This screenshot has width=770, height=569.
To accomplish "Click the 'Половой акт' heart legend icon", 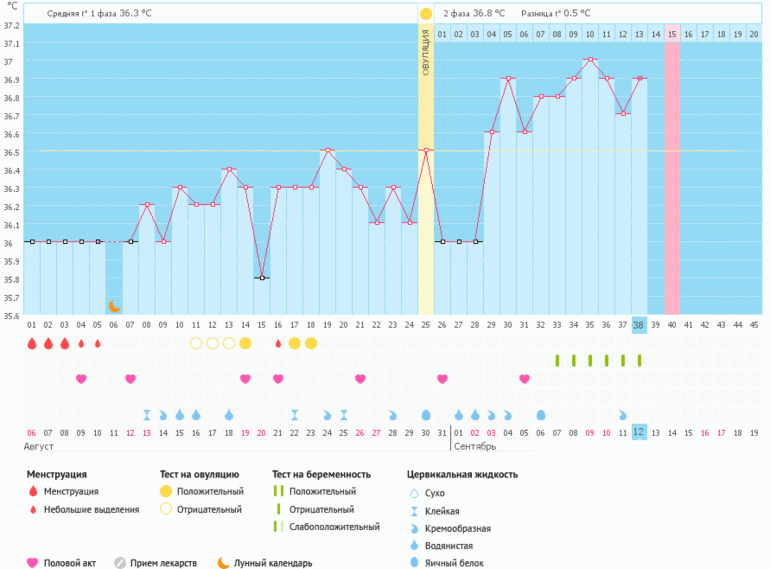I will (x=33, y=563).
